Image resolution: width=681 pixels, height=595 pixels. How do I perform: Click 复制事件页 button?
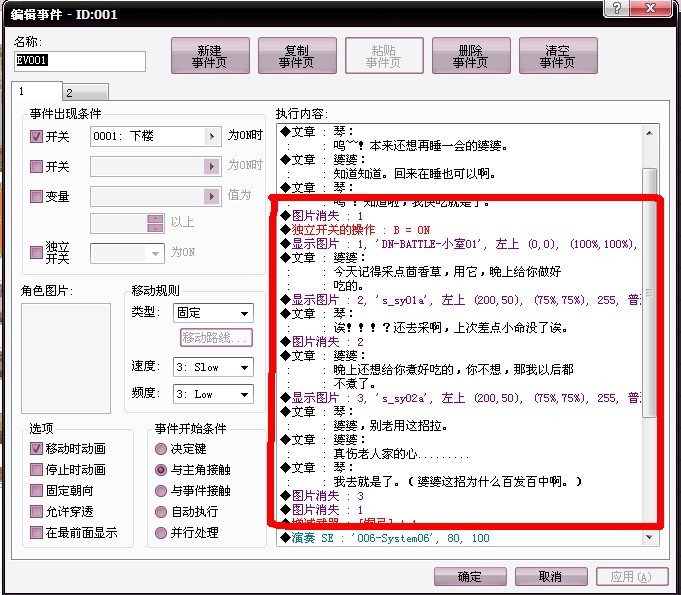point(297,56)
